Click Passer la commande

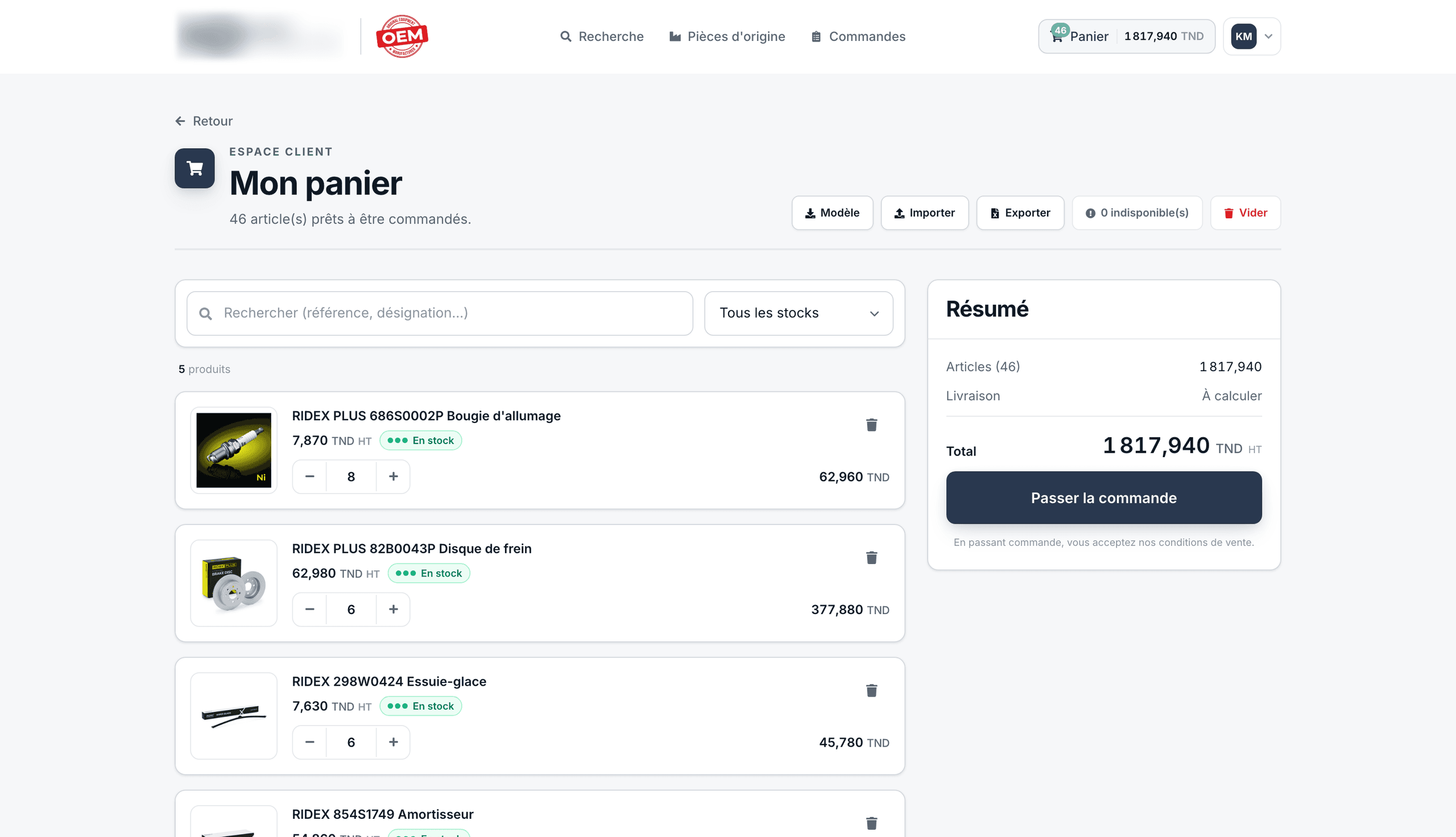pos(1103,498)
